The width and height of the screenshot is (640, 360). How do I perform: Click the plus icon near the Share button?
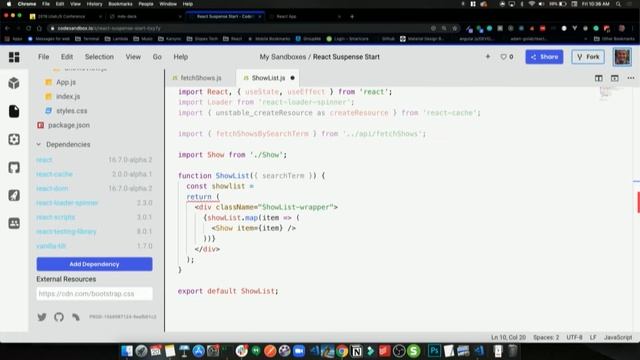(x=488, y=57)
